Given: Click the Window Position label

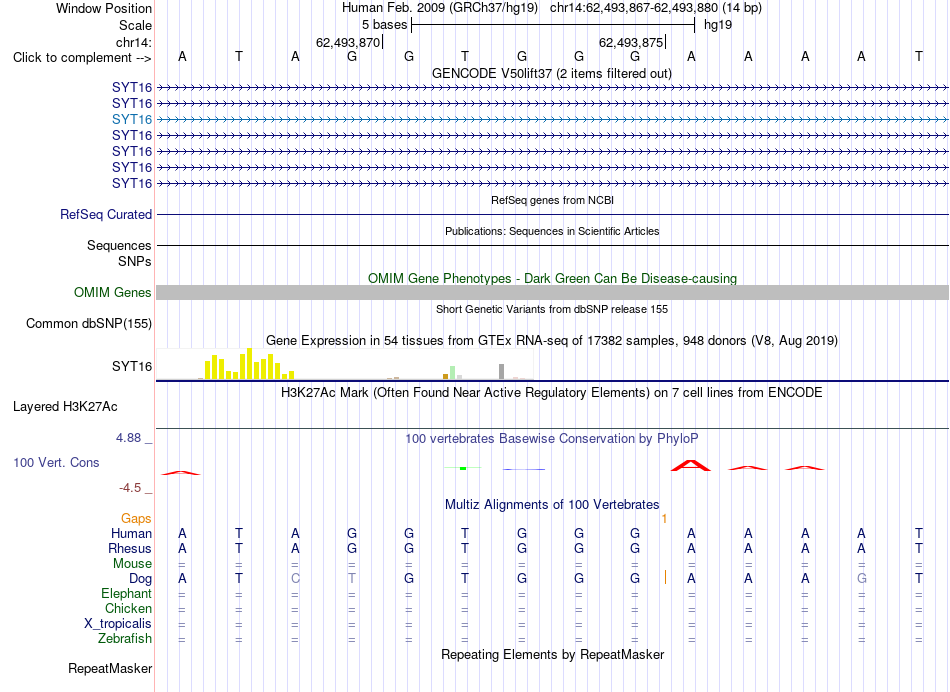Looking at the screenshot, I should click(x=104, y=8).
